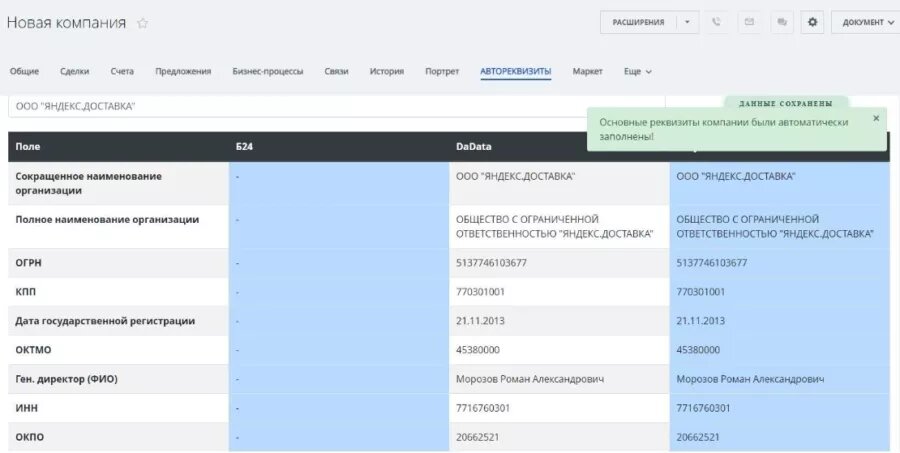Screen dimensions: 900x453
Task: Click the Ген. директор (ФИО) label
Action: (66, 379)
